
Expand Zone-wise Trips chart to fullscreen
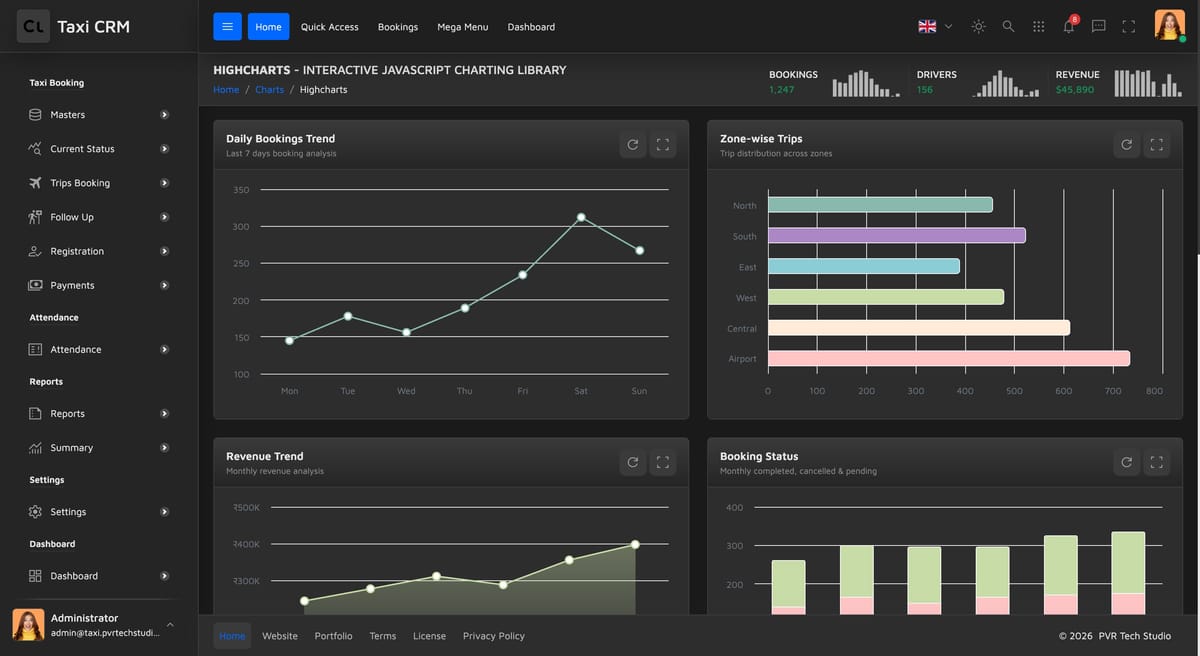click(1156, 145)
